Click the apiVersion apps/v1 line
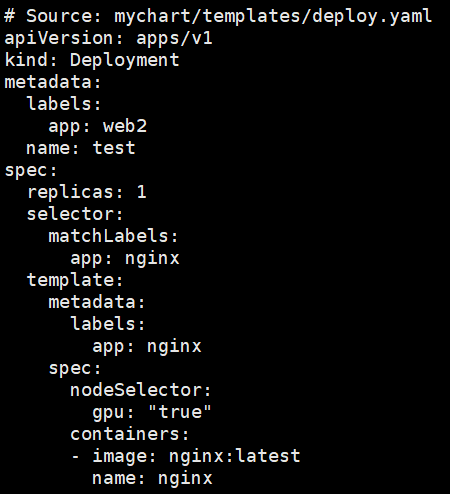 pos(108,38)
